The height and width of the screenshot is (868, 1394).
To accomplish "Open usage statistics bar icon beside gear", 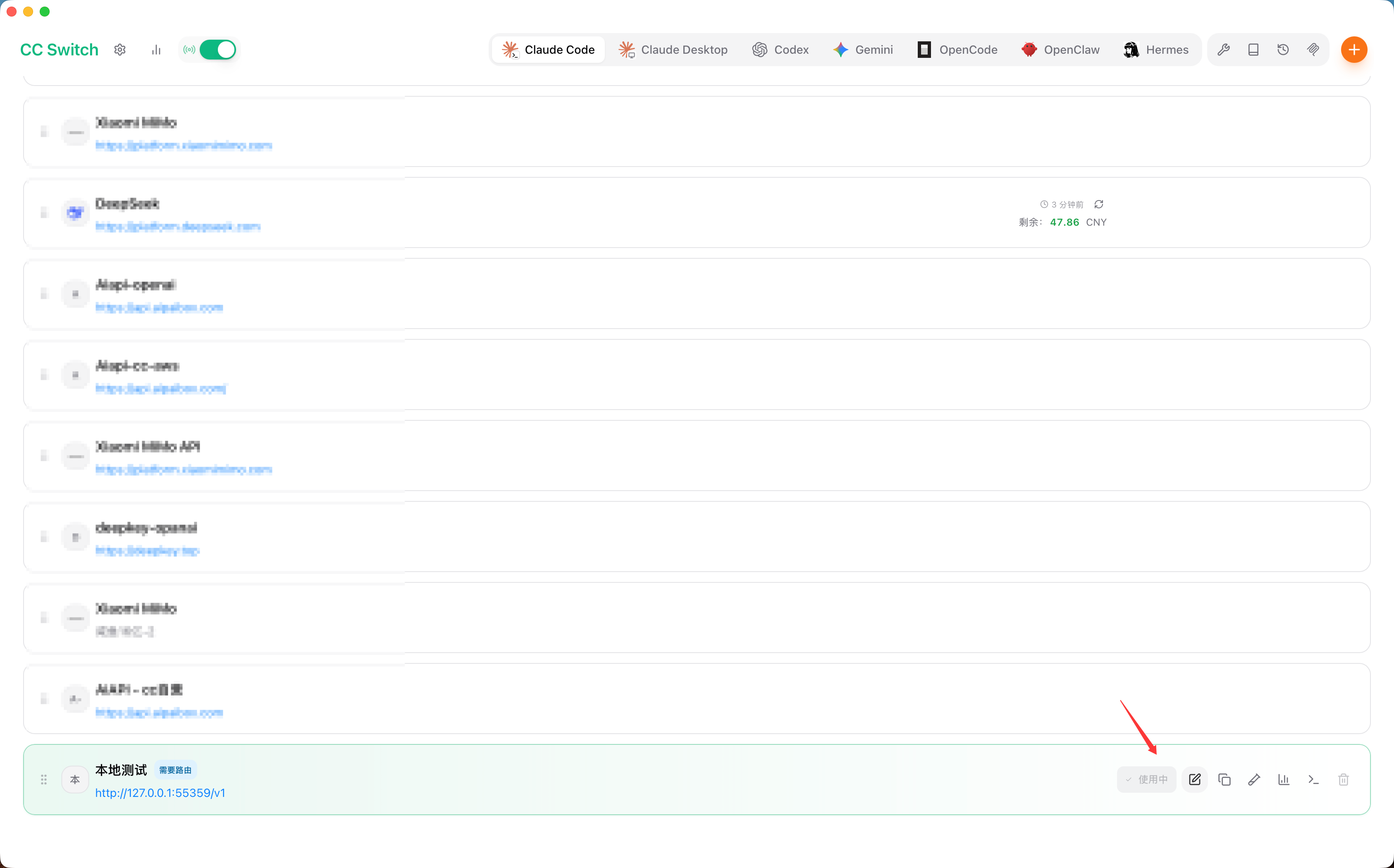I will coord(156,50).
